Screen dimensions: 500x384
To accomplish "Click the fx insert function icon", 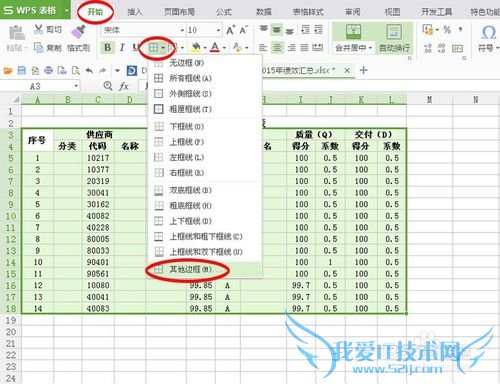I will click(124, 86).
